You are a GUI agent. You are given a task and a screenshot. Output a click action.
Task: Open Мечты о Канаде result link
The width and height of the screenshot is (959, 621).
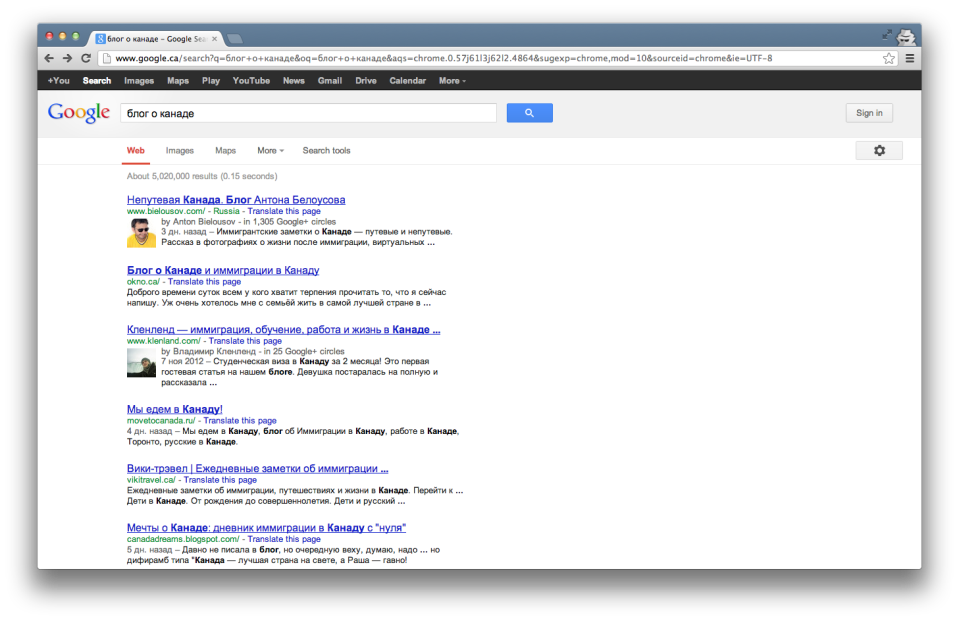tap(266, 527)
